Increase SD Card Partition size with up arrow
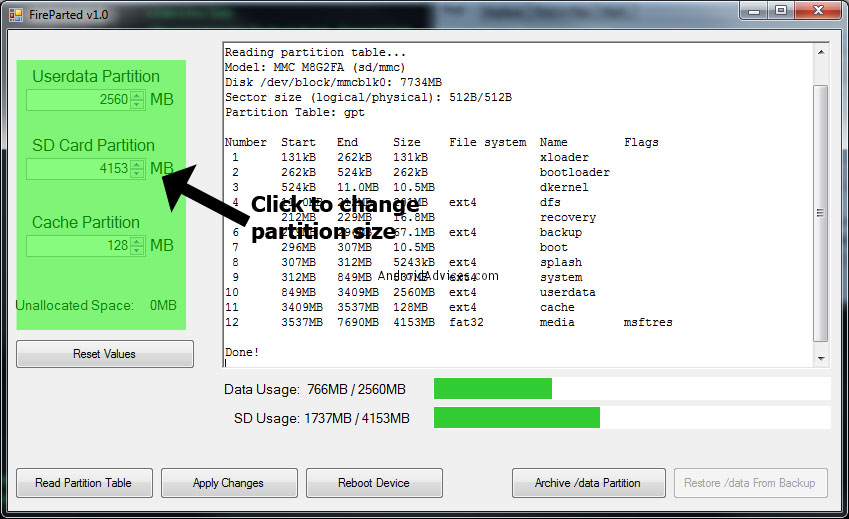This screenshot has height=519, width=849. tap(138, 165)
